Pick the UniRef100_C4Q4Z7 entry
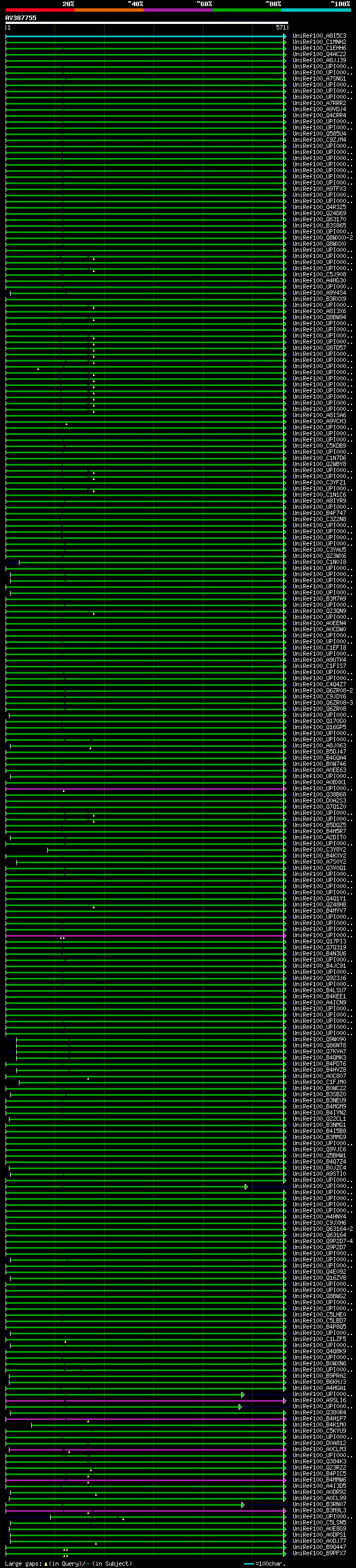Image resolution: width=356 pixels, height=1568 pixels. click(x=319, y=684)
